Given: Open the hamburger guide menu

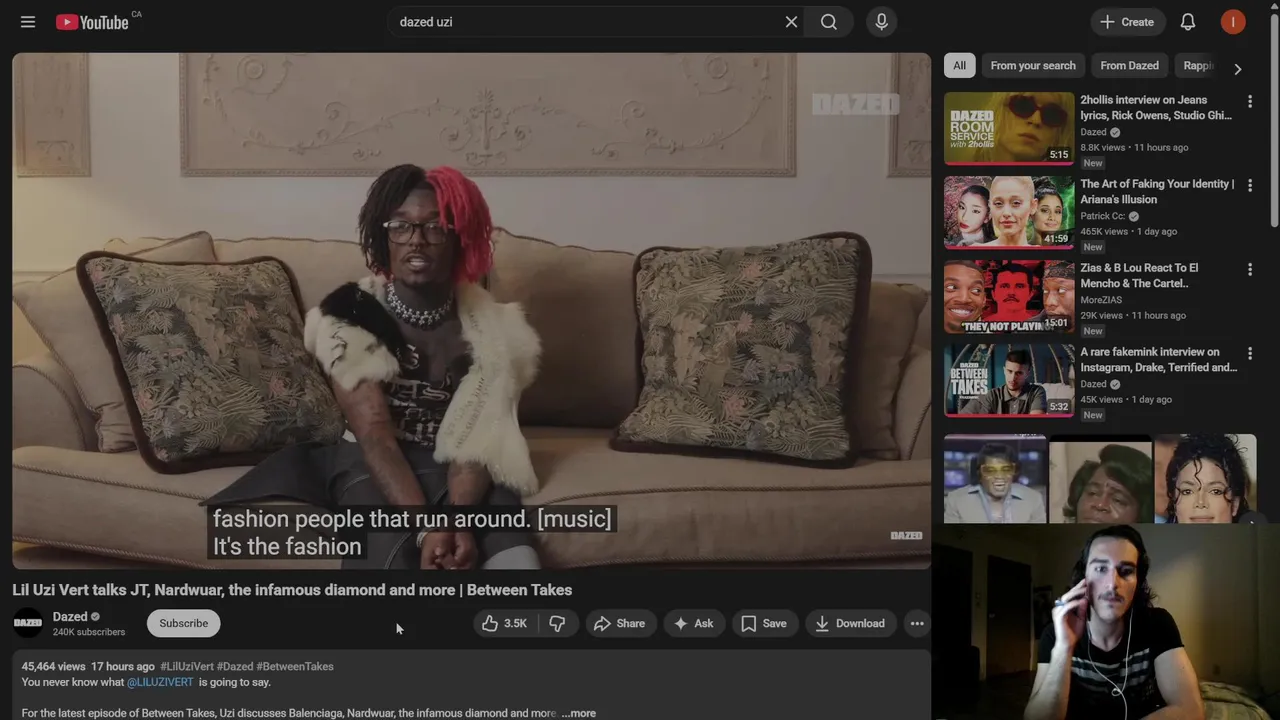Looking at the screenshot, I should tap(28, 22).
